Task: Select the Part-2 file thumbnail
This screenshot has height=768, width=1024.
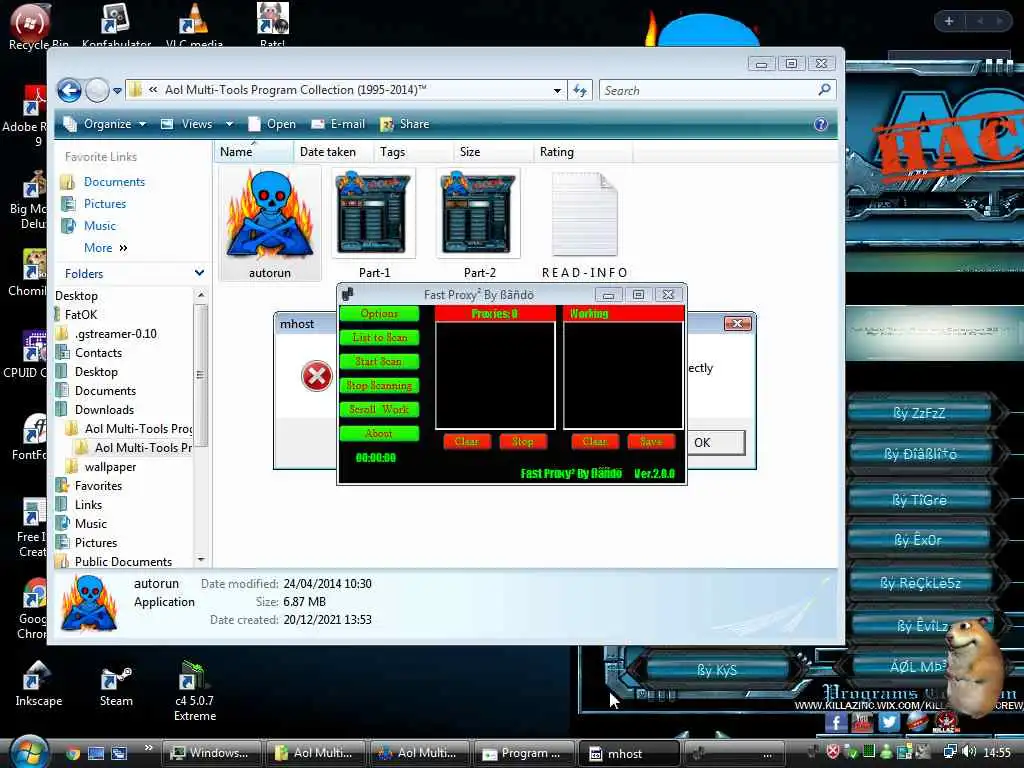Action: pyautogui.click(x=479, y=224)
